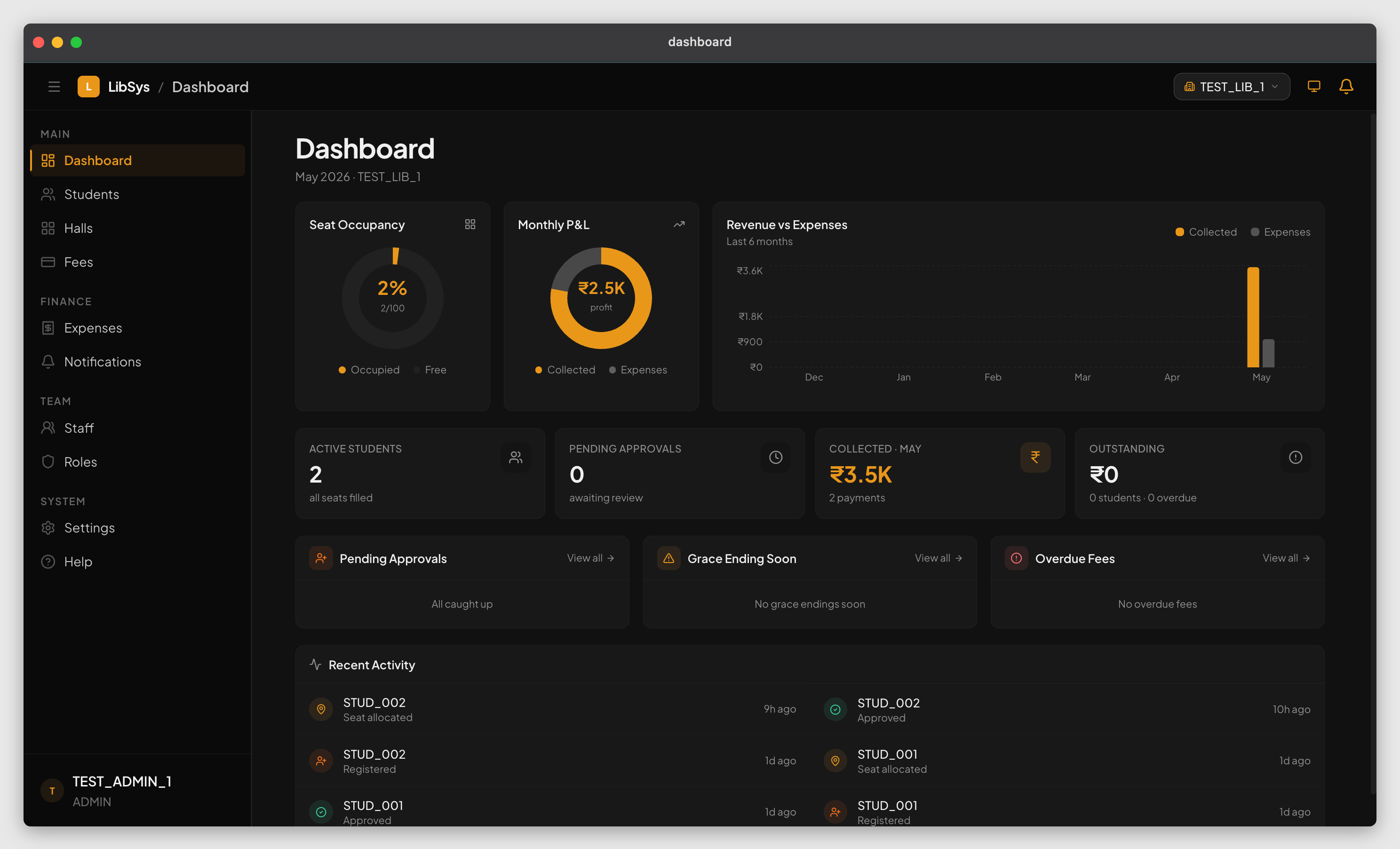The height and width of the screenshot is (849, 1400).
Task: Click the TEST_ADMIN_1 avatar in sidebar footer
Action: click(x=52, y=791)
